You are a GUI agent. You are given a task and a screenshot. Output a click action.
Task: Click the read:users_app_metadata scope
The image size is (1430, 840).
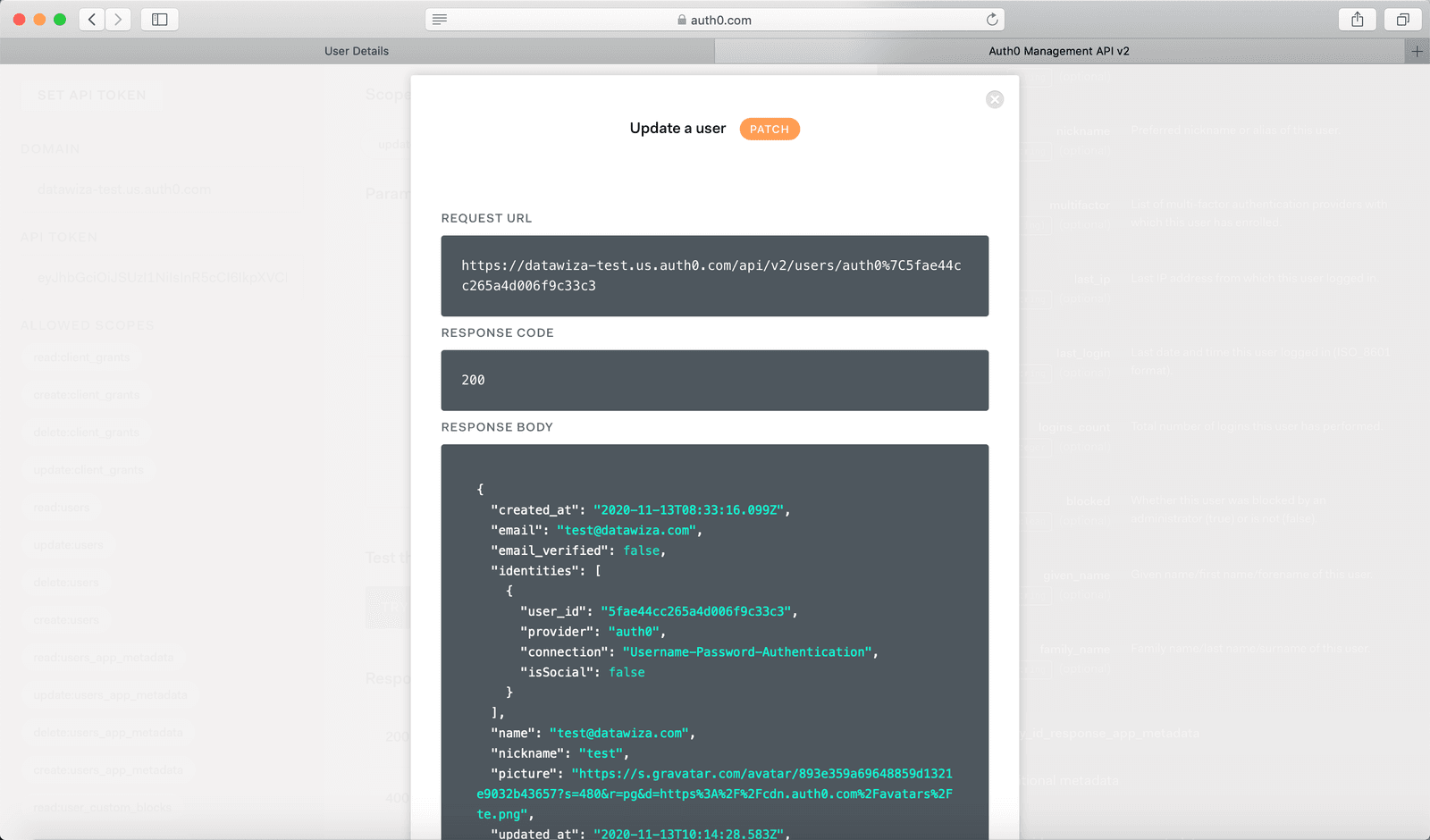tap(104, 658)
